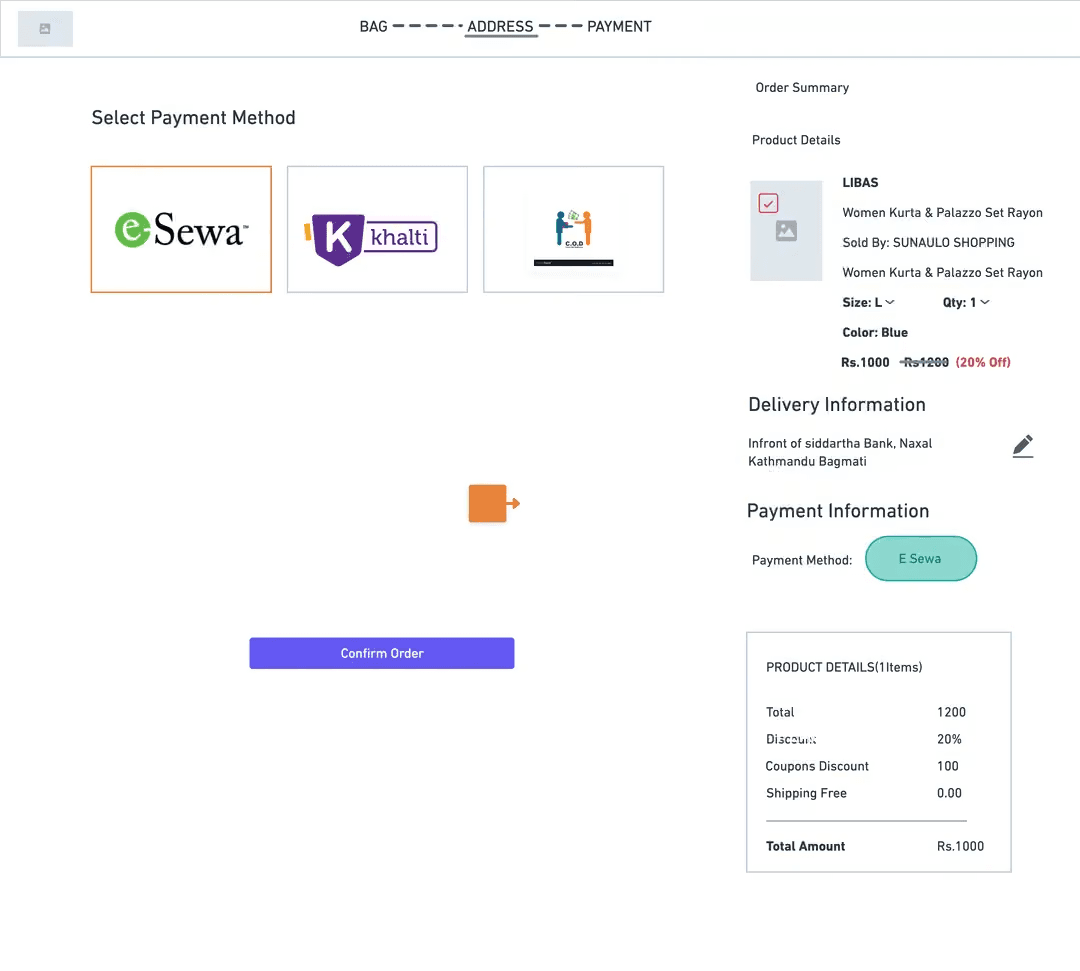The image size is (1080, 971).
Task: Click the 'Coupons Discount' row label
Action: click(x=817, y=766)
